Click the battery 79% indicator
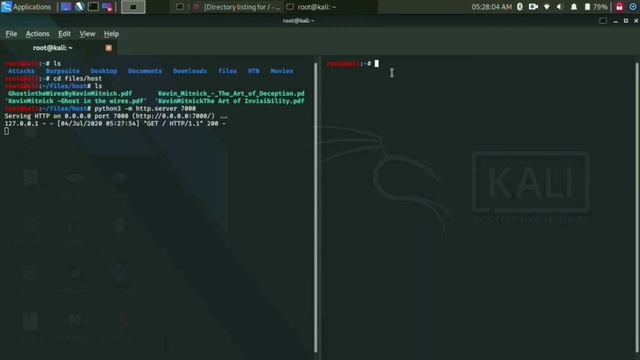Viewport: 640px width, 360px height. point(596,7)
